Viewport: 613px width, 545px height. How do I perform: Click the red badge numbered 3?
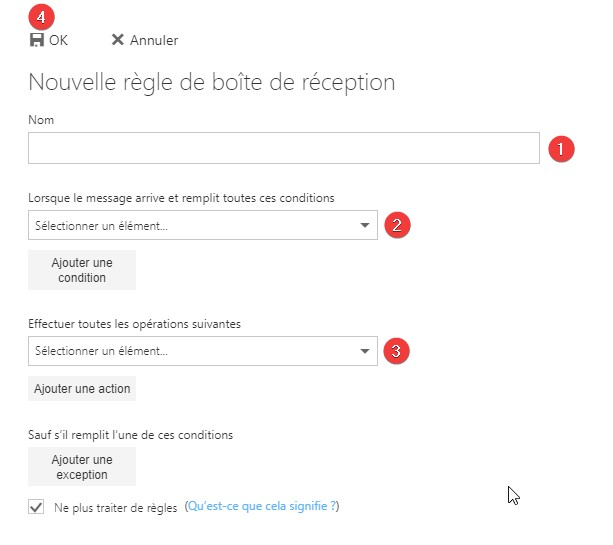point(396,350)
